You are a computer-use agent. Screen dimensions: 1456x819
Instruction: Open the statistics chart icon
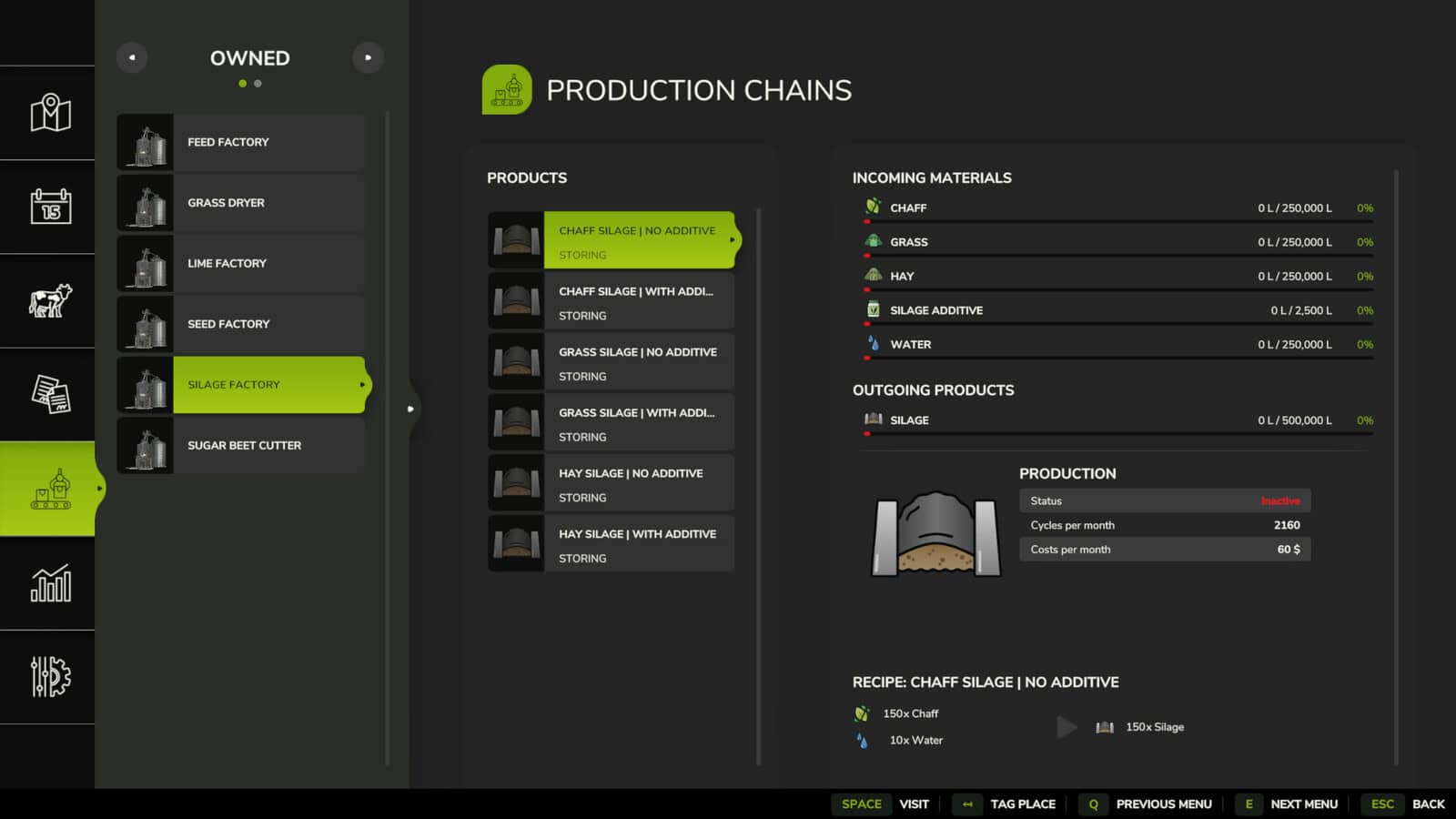point(50,583)
